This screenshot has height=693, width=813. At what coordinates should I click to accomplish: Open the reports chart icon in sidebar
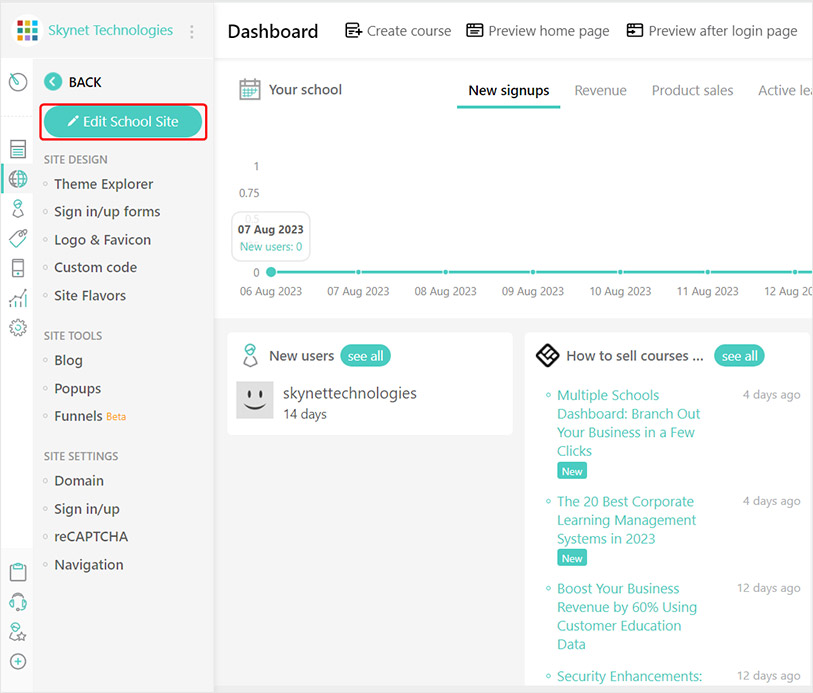pos(17,298)
